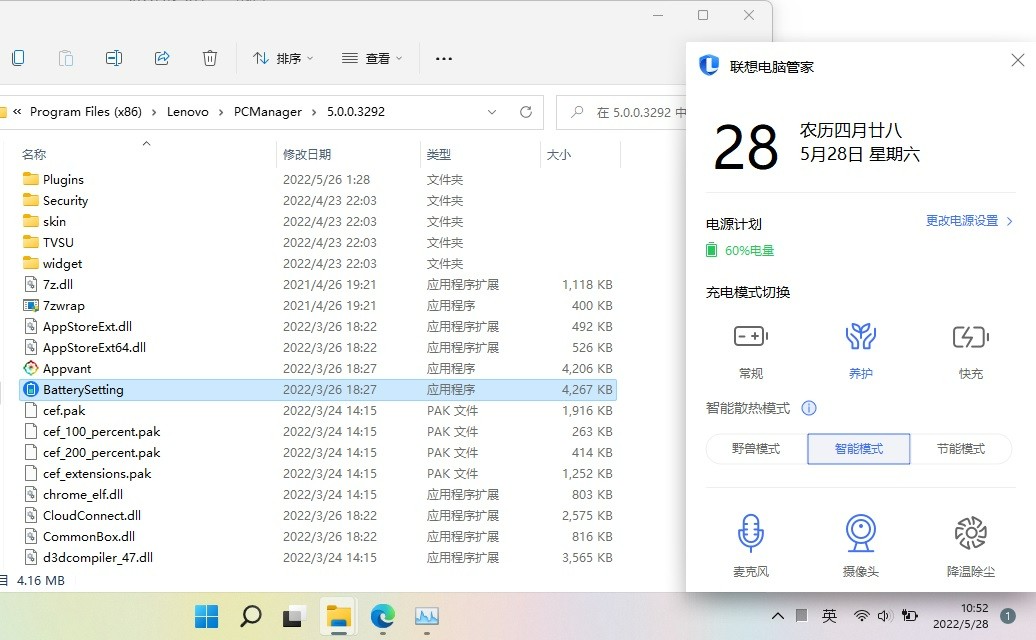This screenshot has width=1036, height=640.
Task: Sort by 名称 column header
Action: coord(34,155)
